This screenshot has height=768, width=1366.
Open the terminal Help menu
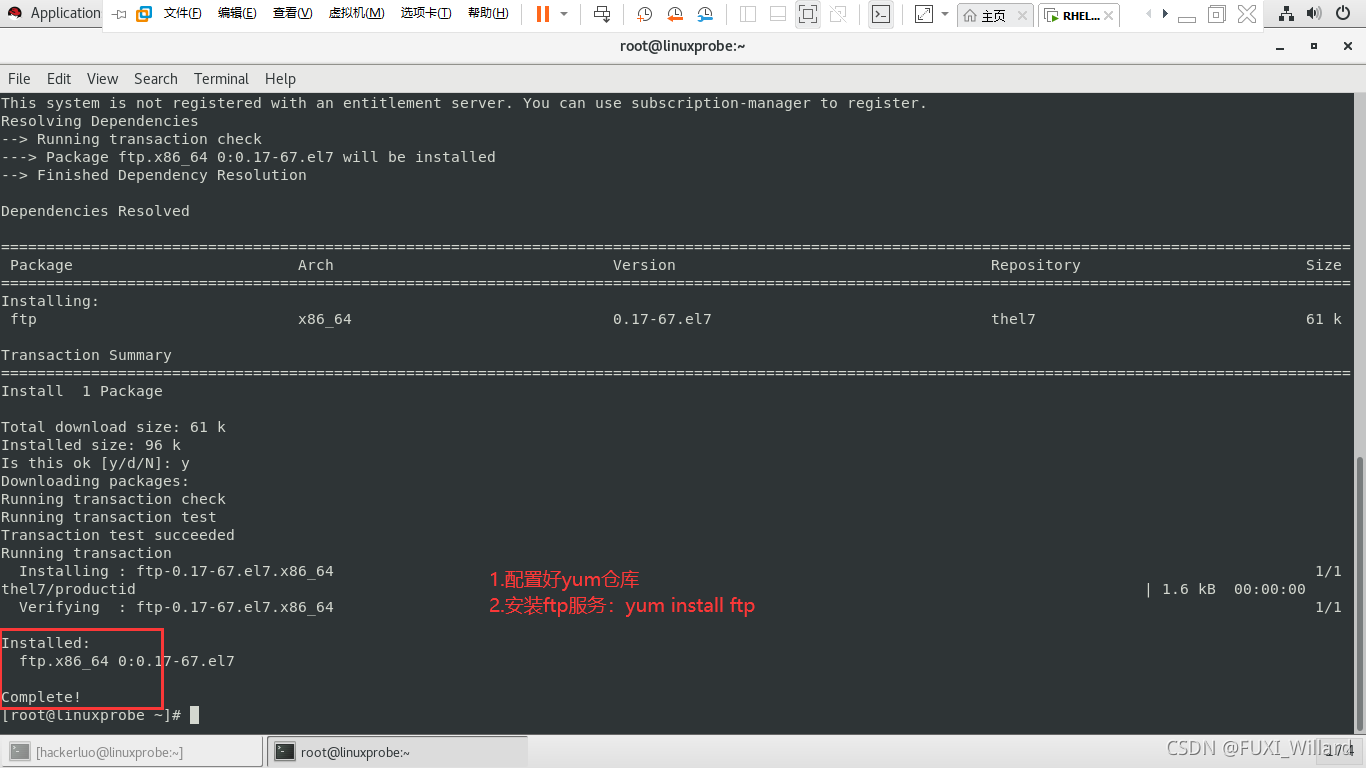coord(280,79)
